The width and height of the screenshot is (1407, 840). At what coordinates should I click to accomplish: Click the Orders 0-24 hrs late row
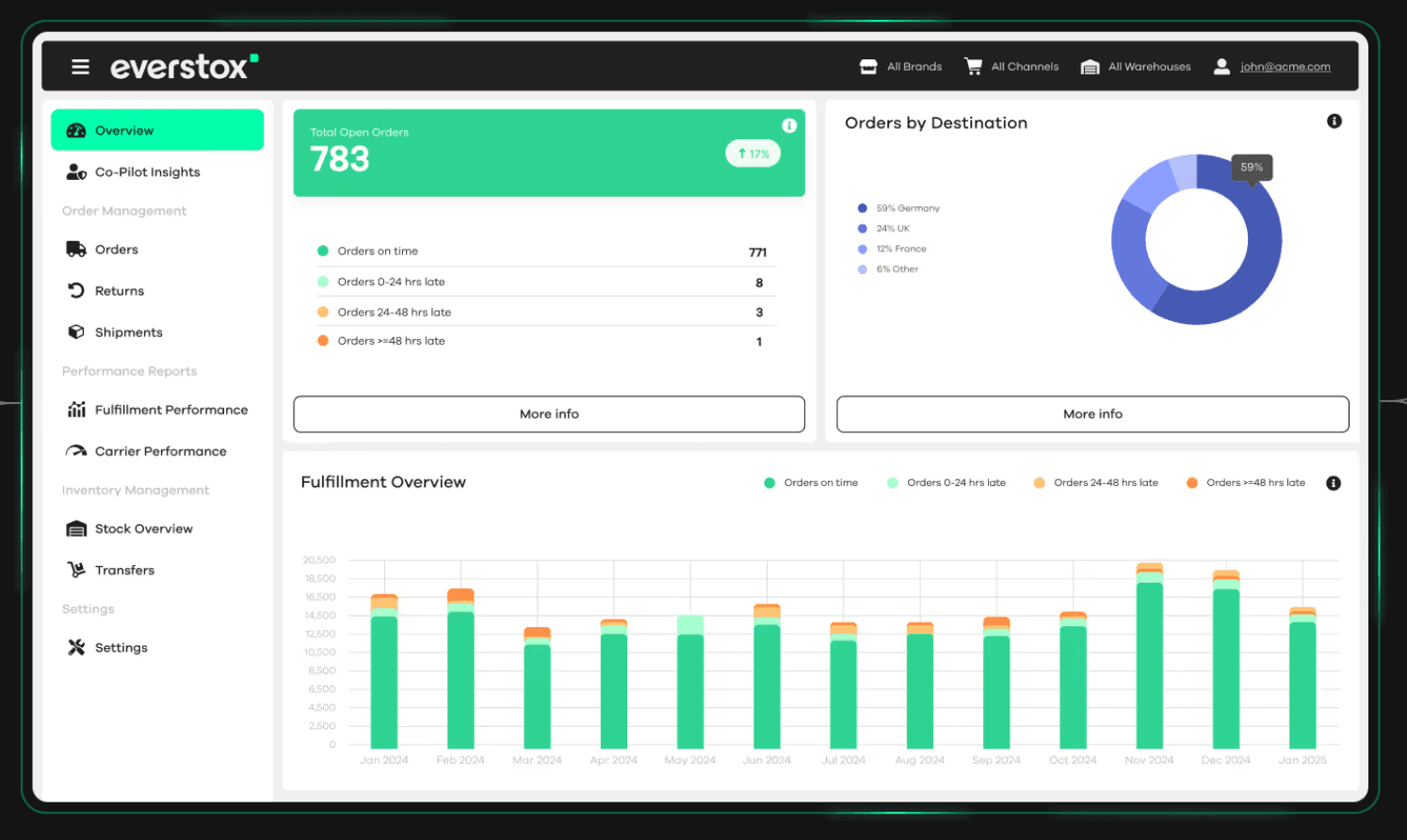coord(546,282)
